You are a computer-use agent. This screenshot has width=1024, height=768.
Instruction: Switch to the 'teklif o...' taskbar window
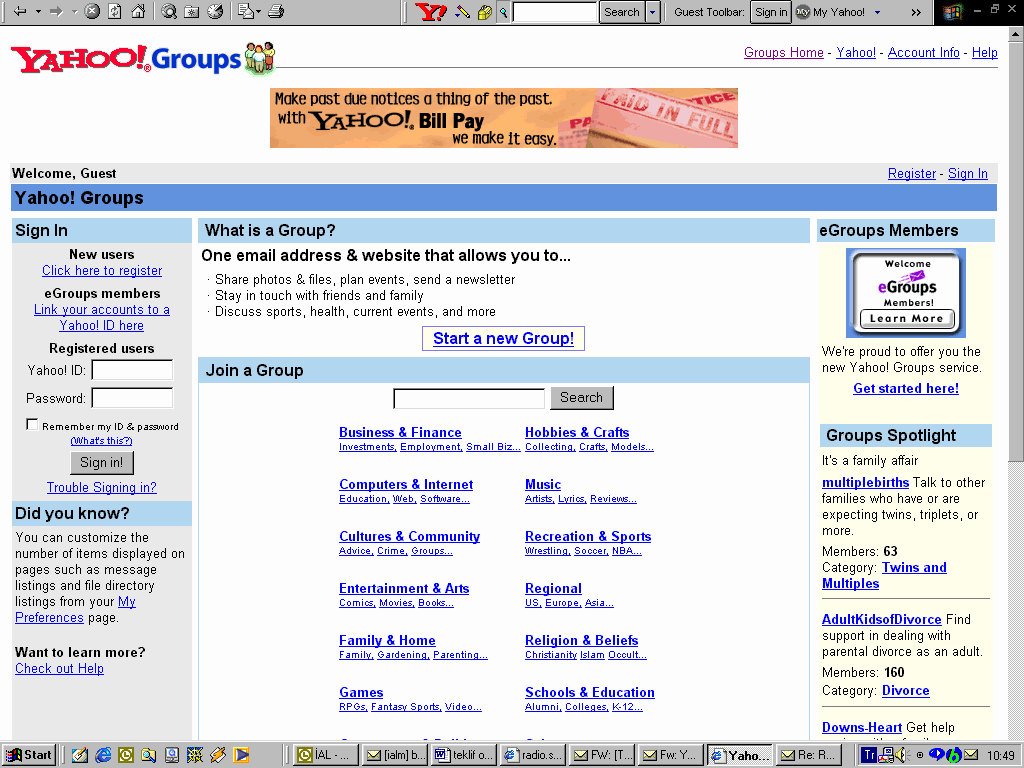464,755
